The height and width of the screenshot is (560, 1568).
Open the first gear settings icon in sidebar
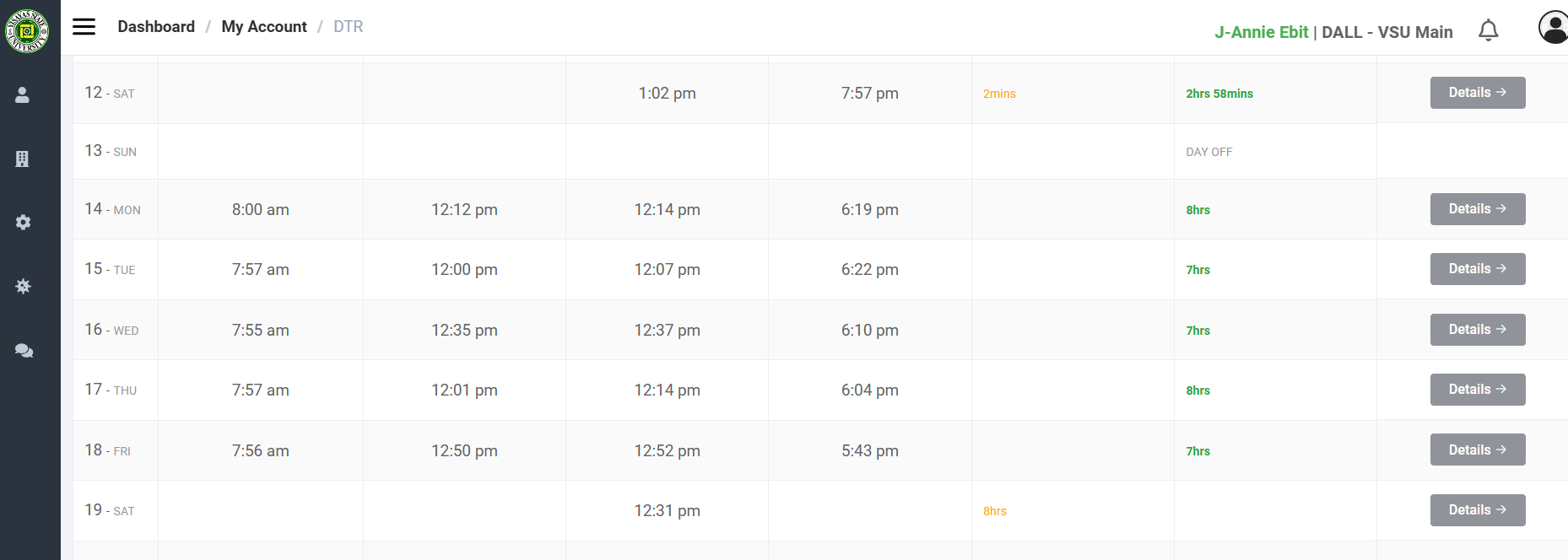[x=23, y=223]
